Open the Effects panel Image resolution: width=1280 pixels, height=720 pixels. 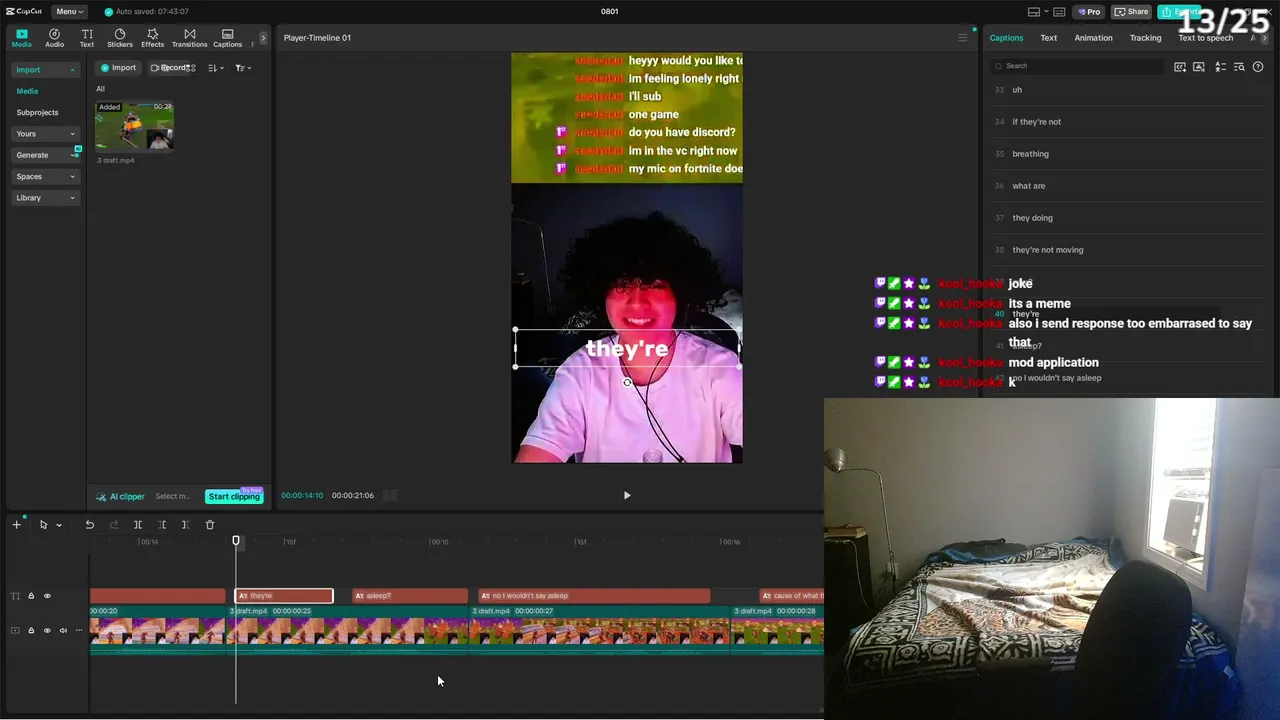[x=152, y=38]
